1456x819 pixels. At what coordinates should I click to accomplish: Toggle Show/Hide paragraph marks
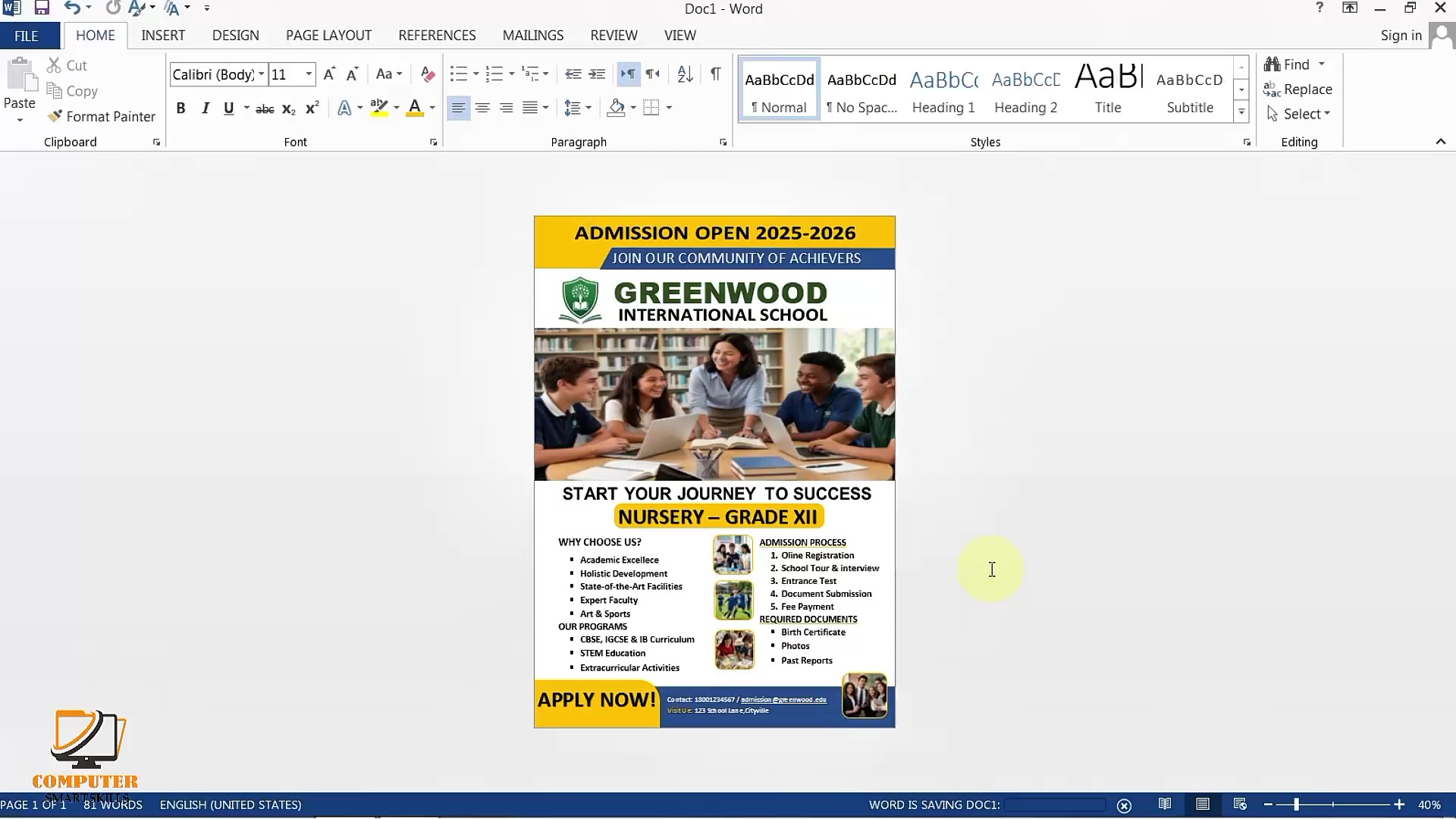click(715, 74)
